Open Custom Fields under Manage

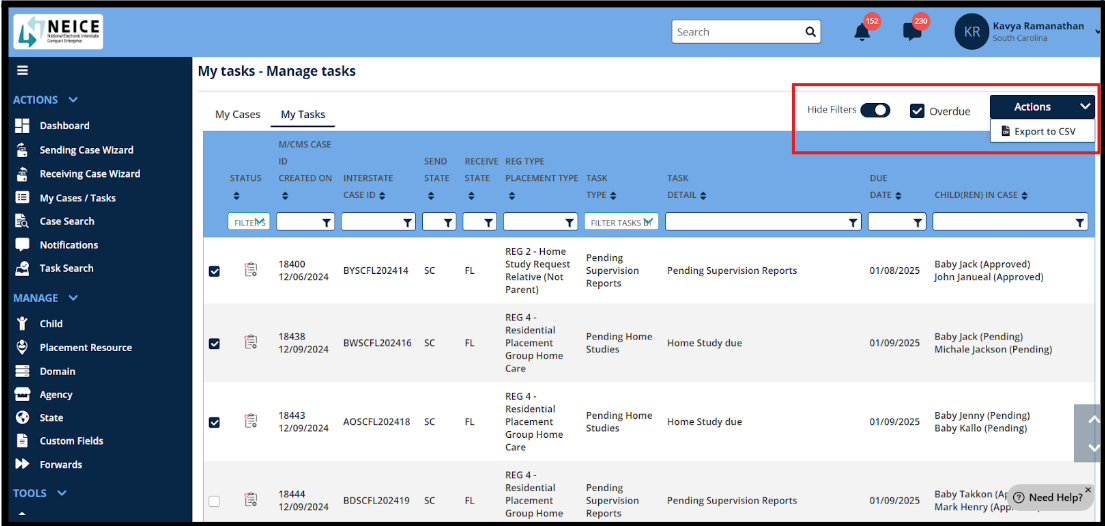click(71, 441)
